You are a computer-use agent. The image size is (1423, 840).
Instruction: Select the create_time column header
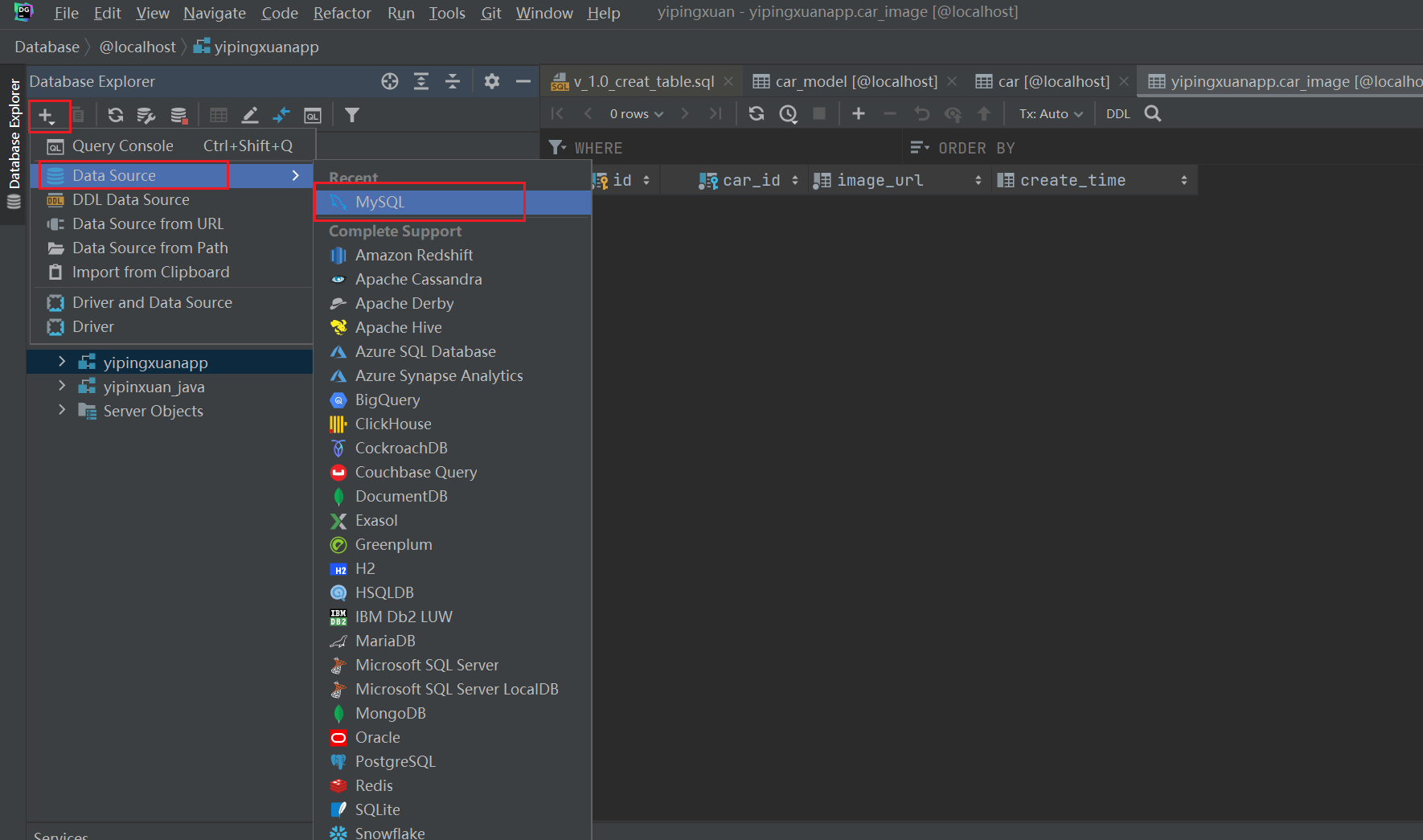(x=1094, y=180)
